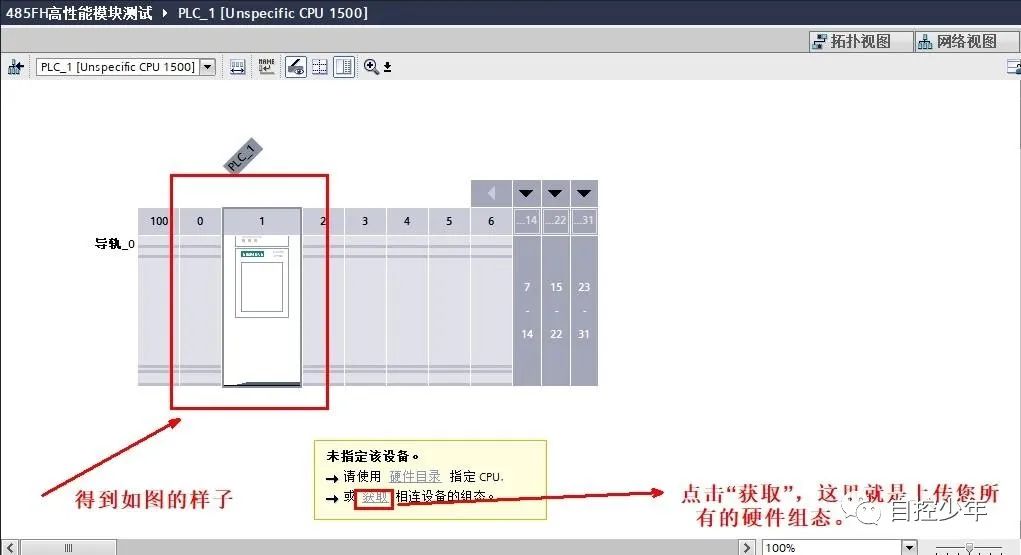The height and width of the screenshot is (555, 1021).
Task: Click rack slot header 3
Action: pyautogui.click(x=365, y=221)
